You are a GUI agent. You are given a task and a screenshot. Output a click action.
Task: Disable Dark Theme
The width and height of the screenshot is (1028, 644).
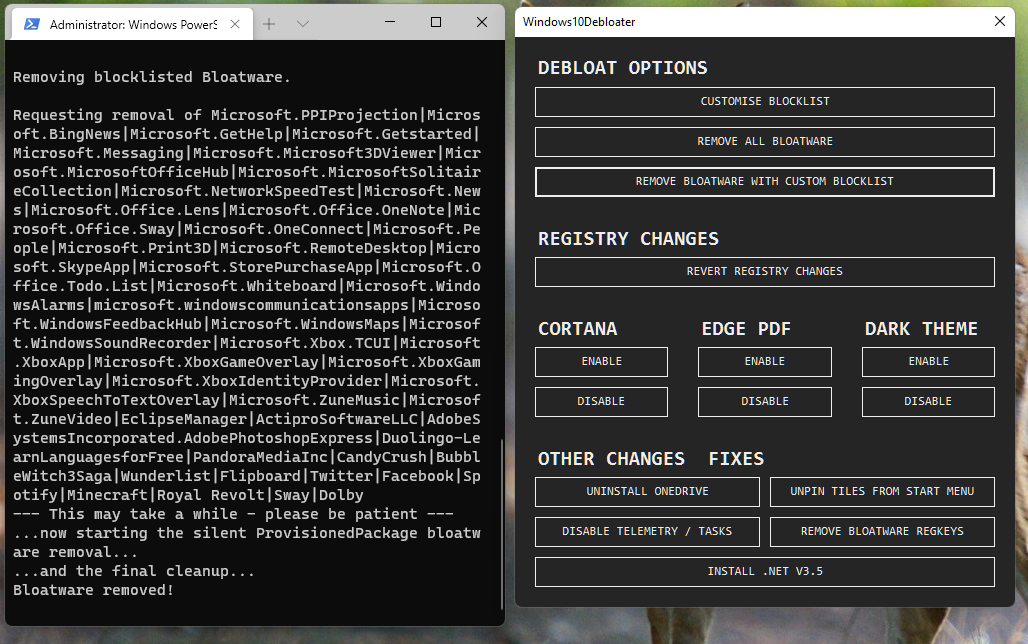click(928, 402)
